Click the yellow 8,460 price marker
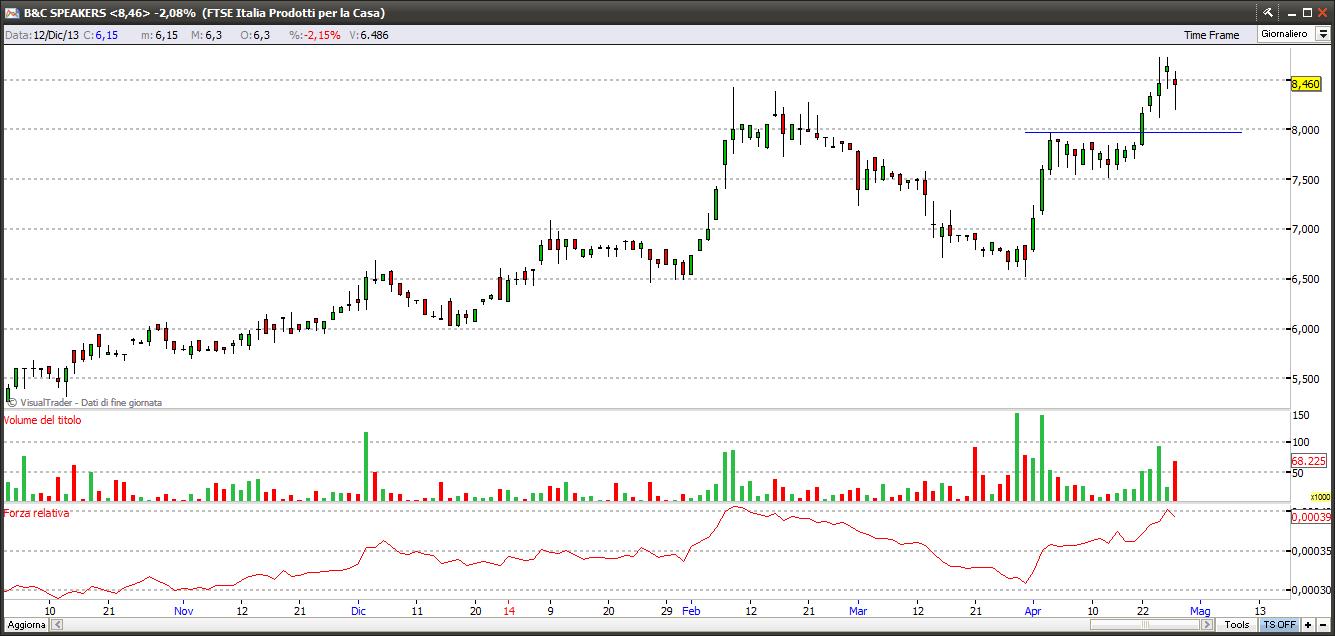1335x636 pixels. tap(1306, 84)
